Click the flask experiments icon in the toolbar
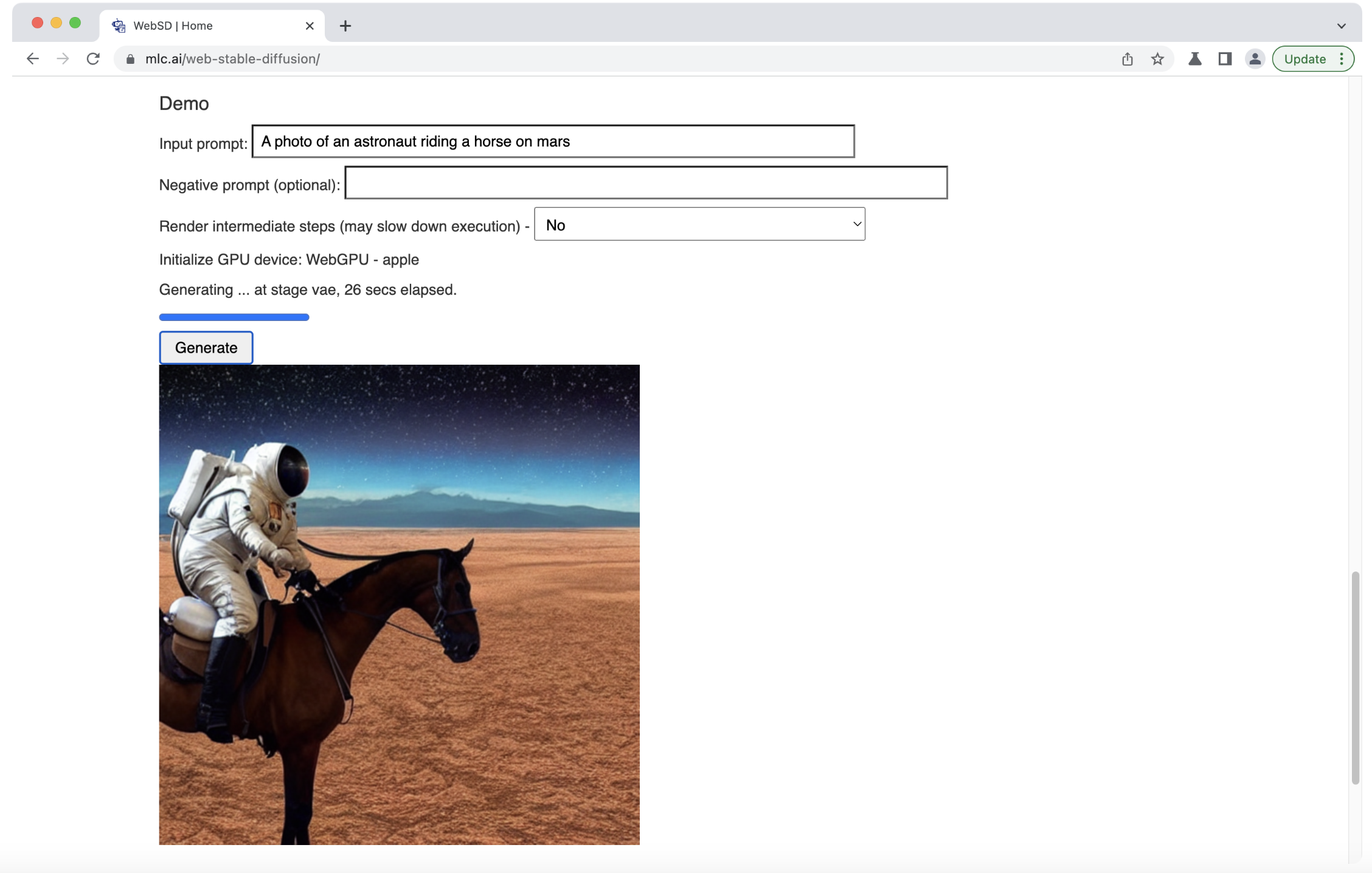 [x=1194, y=58]
